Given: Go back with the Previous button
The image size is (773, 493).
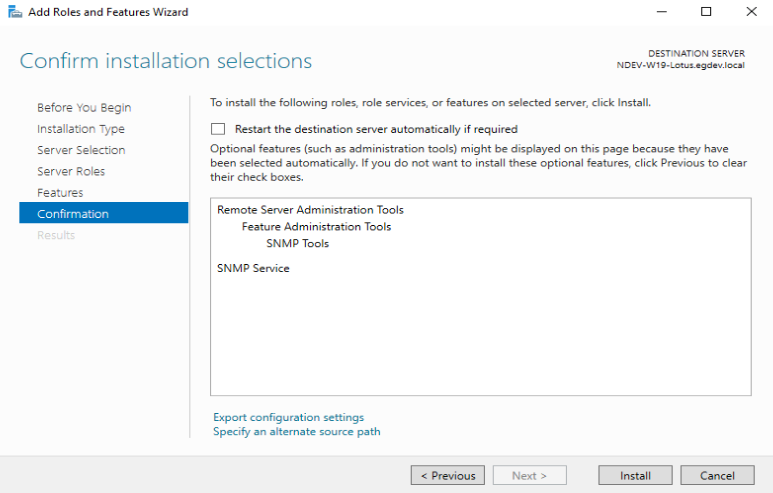Looking at the screenshot, I should point(448,476).
